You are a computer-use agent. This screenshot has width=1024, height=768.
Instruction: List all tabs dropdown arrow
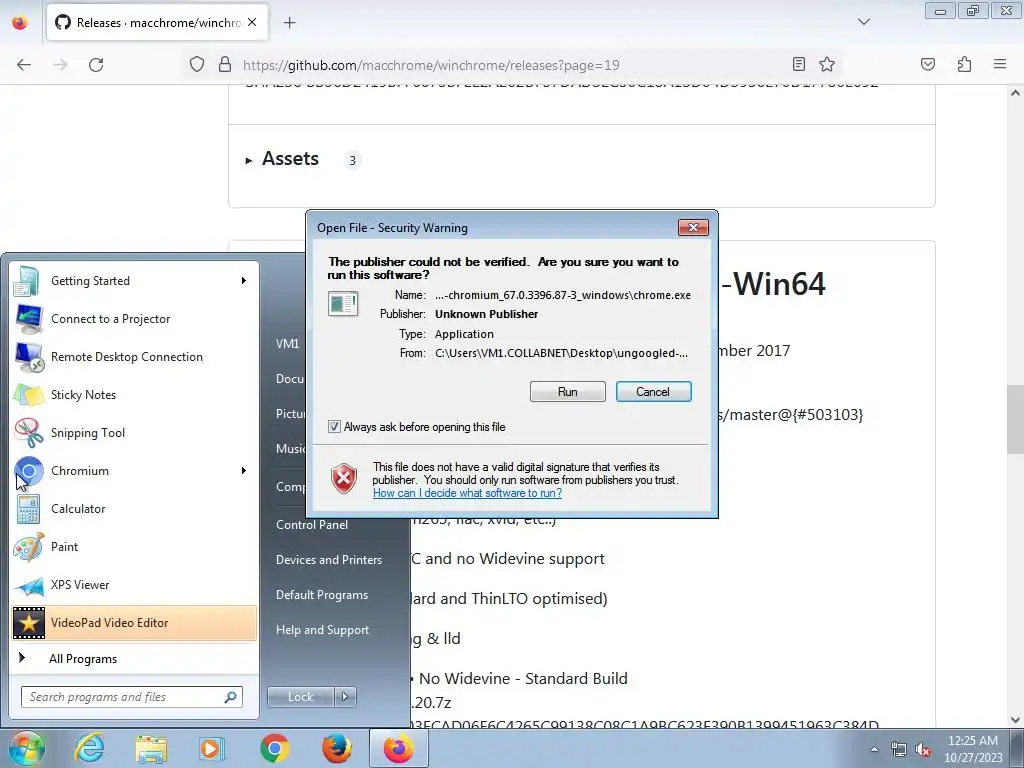point(863,22)
